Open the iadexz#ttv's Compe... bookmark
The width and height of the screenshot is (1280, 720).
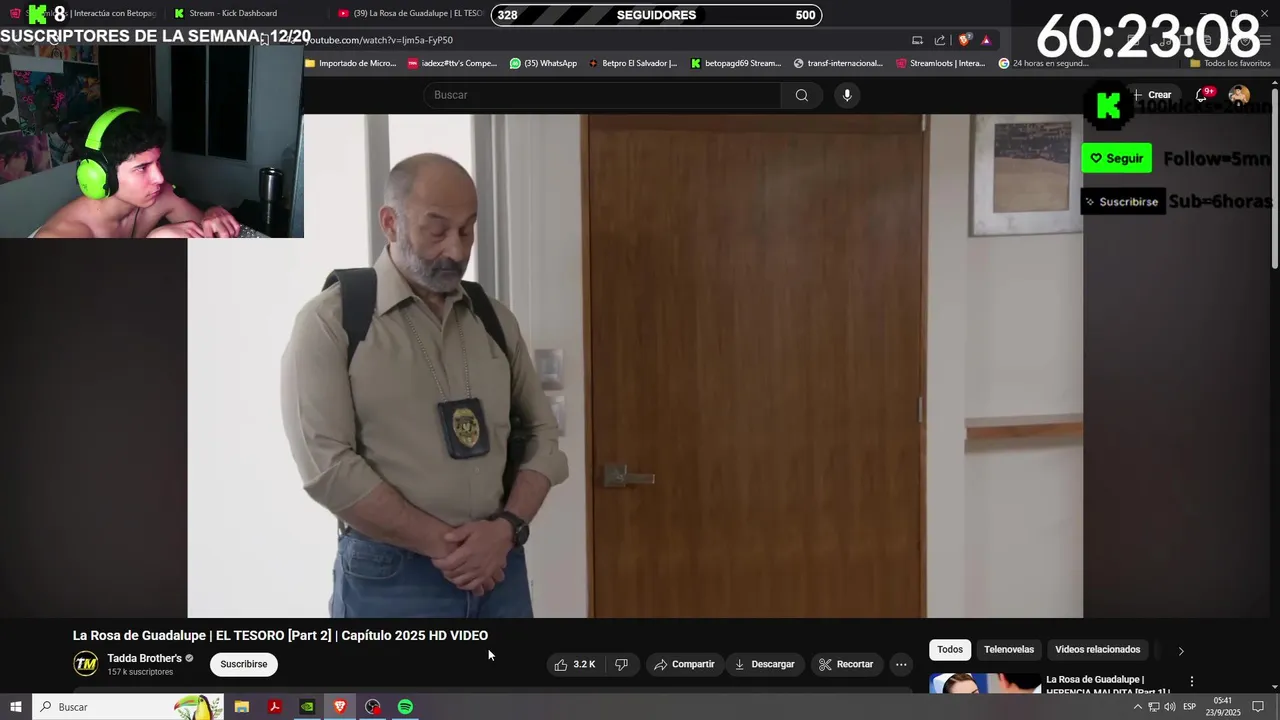(452, 63)
